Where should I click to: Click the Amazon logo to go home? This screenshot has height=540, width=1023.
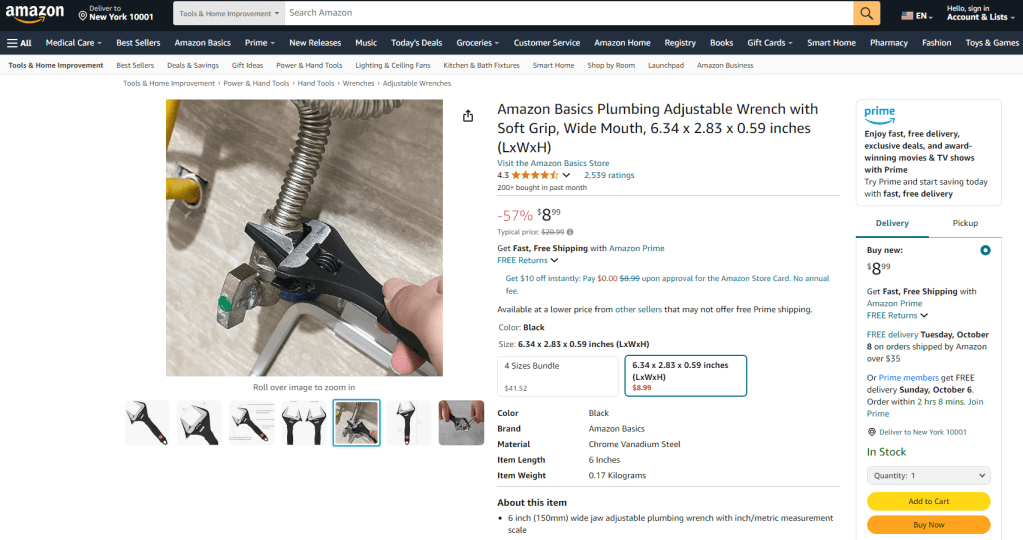[x=35, y=14]
